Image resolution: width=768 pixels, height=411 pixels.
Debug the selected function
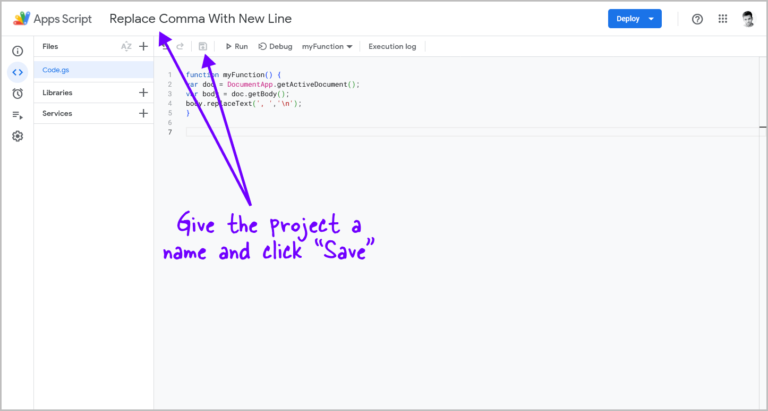[x=275, y=47]
